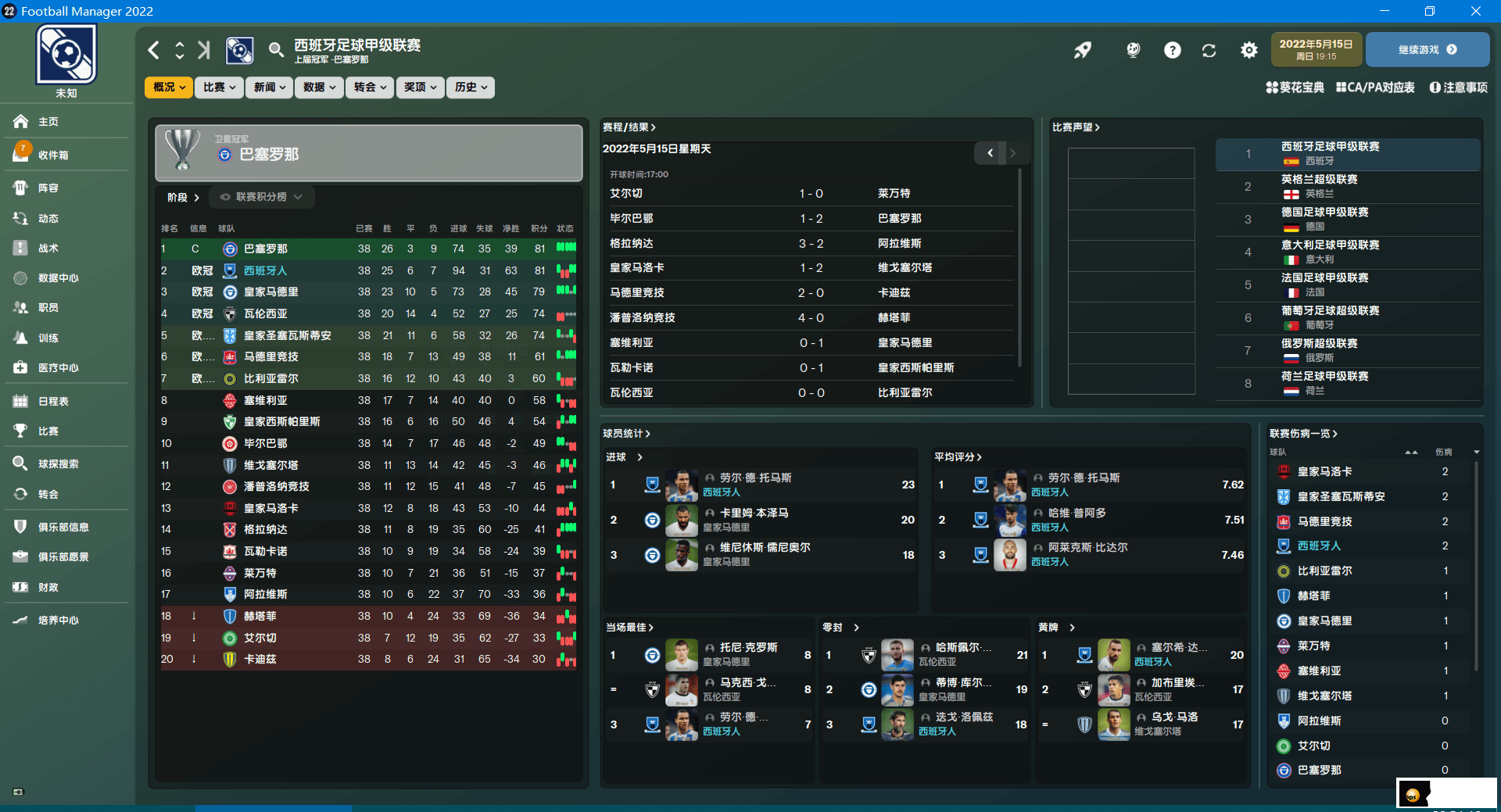This screenshot has width=1501, height=812.
Task: Open the 比赛 dropdown in the top menu
Action: click(x=219, y=88)
